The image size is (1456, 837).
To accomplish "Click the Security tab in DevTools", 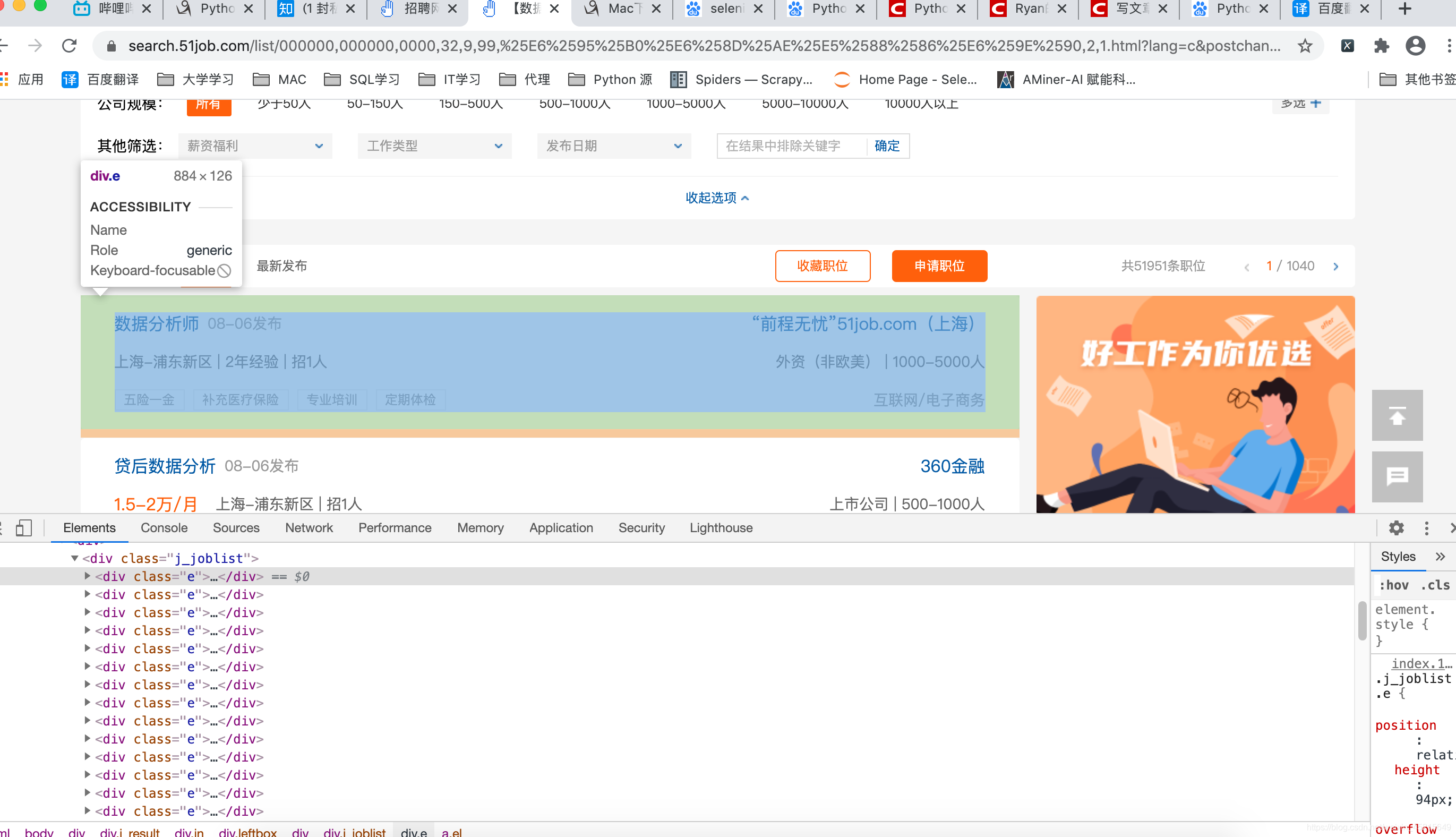I will tap(640, 527).
